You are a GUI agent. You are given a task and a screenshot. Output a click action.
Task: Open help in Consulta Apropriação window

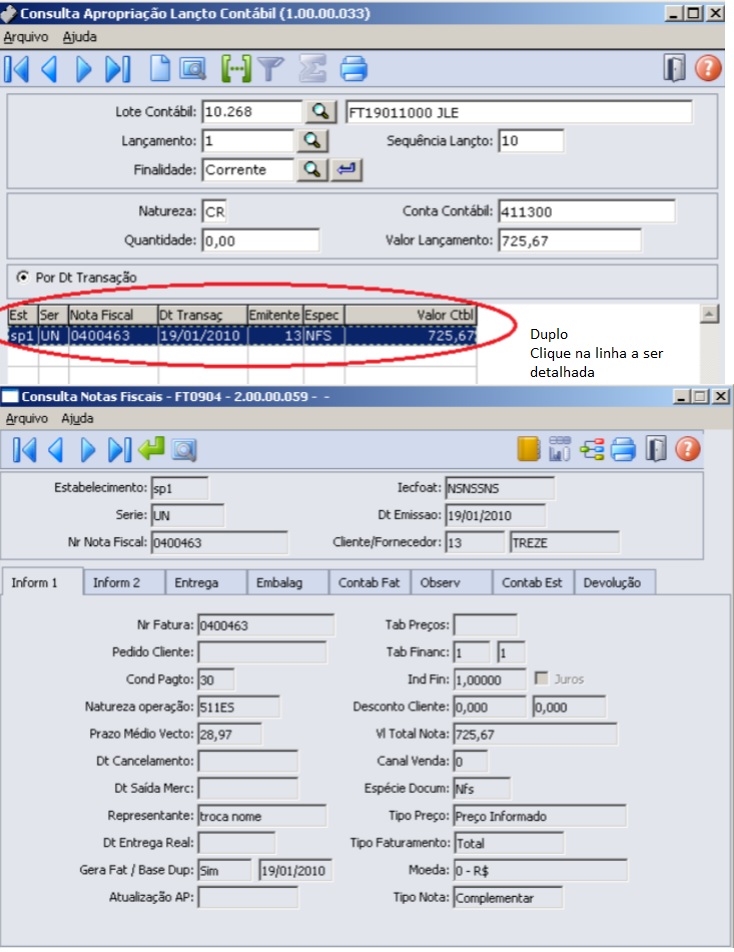pyautogui.click(x=708, y=68)
